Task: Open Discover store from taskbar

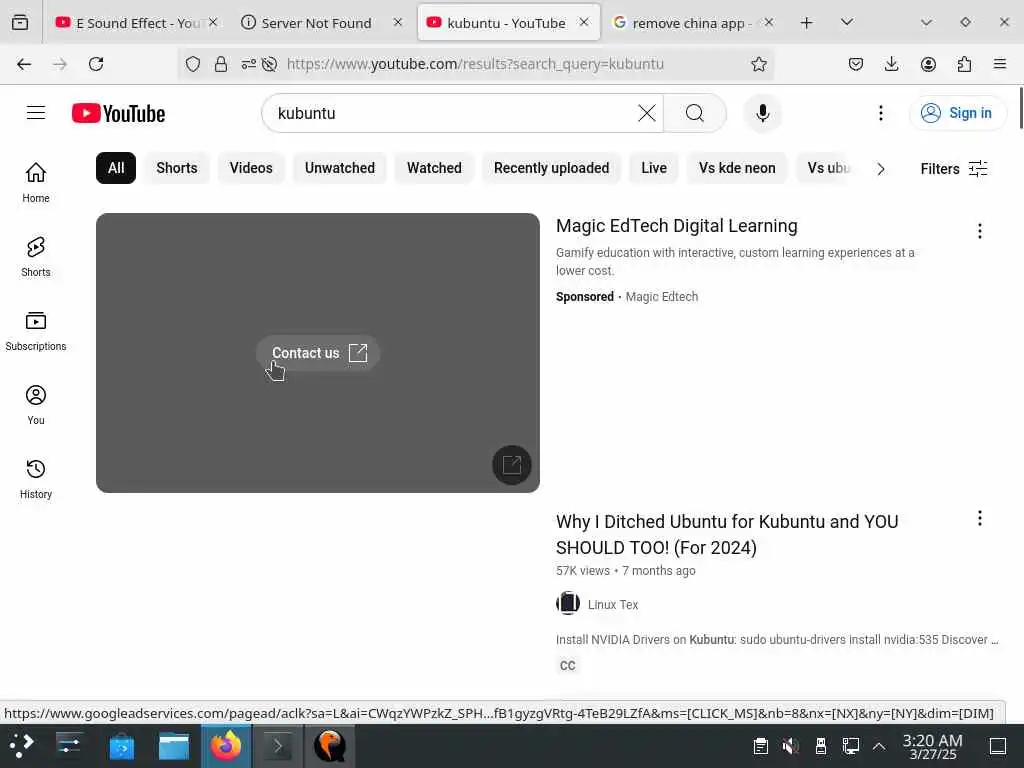Action: coord(121,746)
